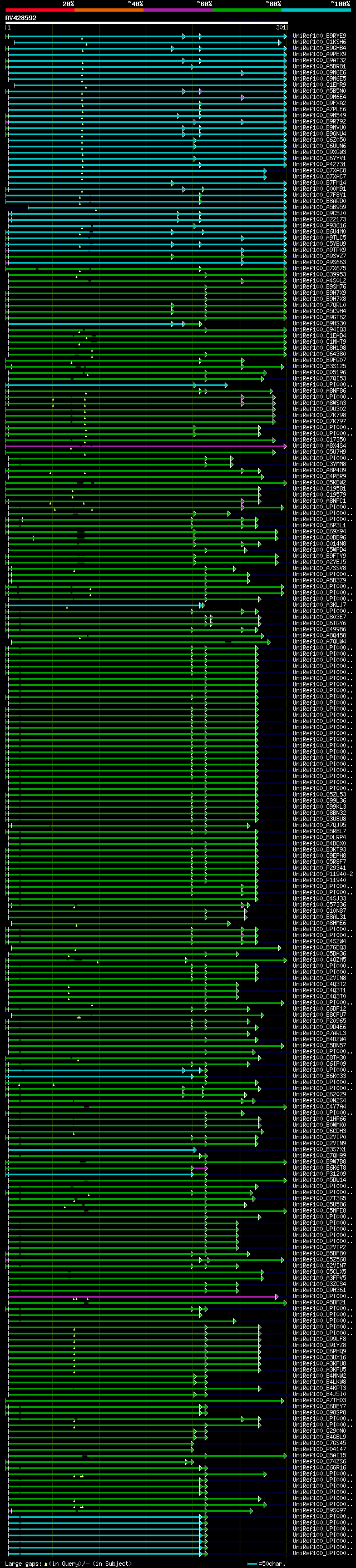The image size is (356, 1568).
Task: Select UniRef100_C4QZM5 entry
Action: [x=319, y=960]
